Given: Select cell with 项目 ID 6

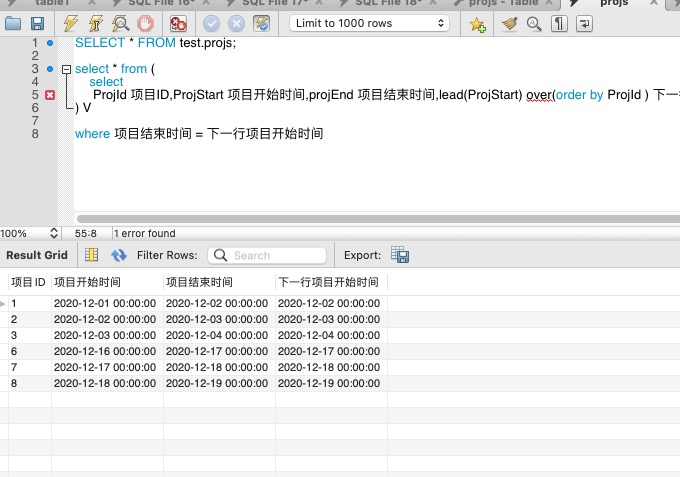Looking at the screenshot, I should [29, 351].
